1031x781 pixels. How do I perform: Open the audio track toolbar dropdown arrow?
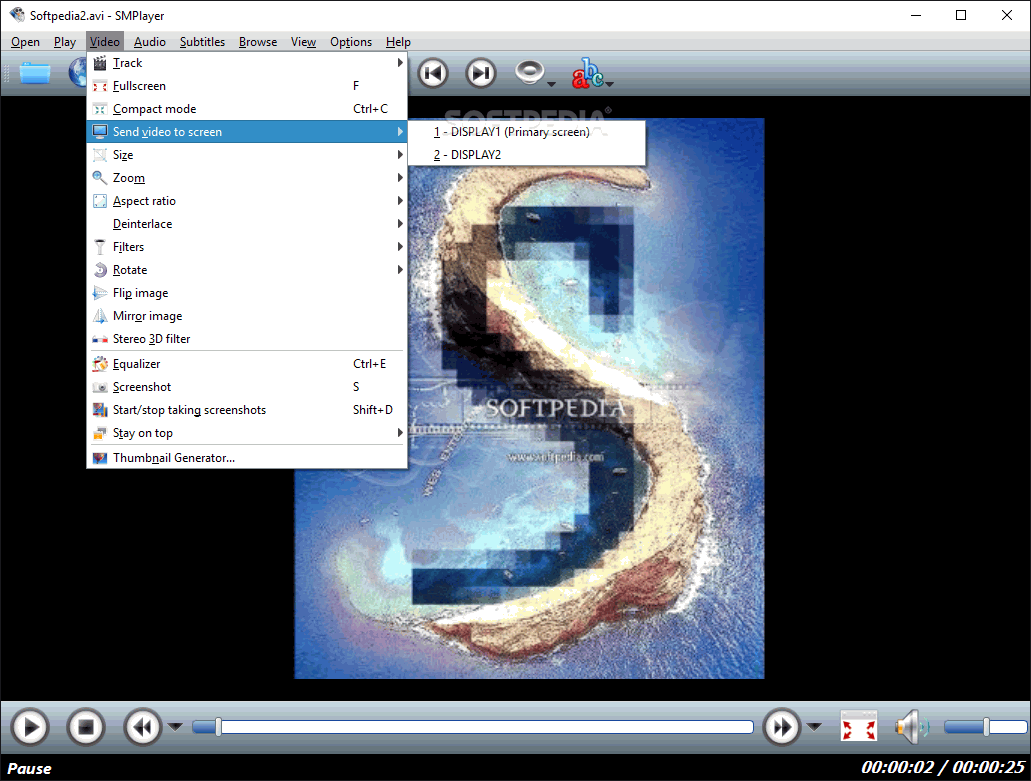(x=552, y=84)
